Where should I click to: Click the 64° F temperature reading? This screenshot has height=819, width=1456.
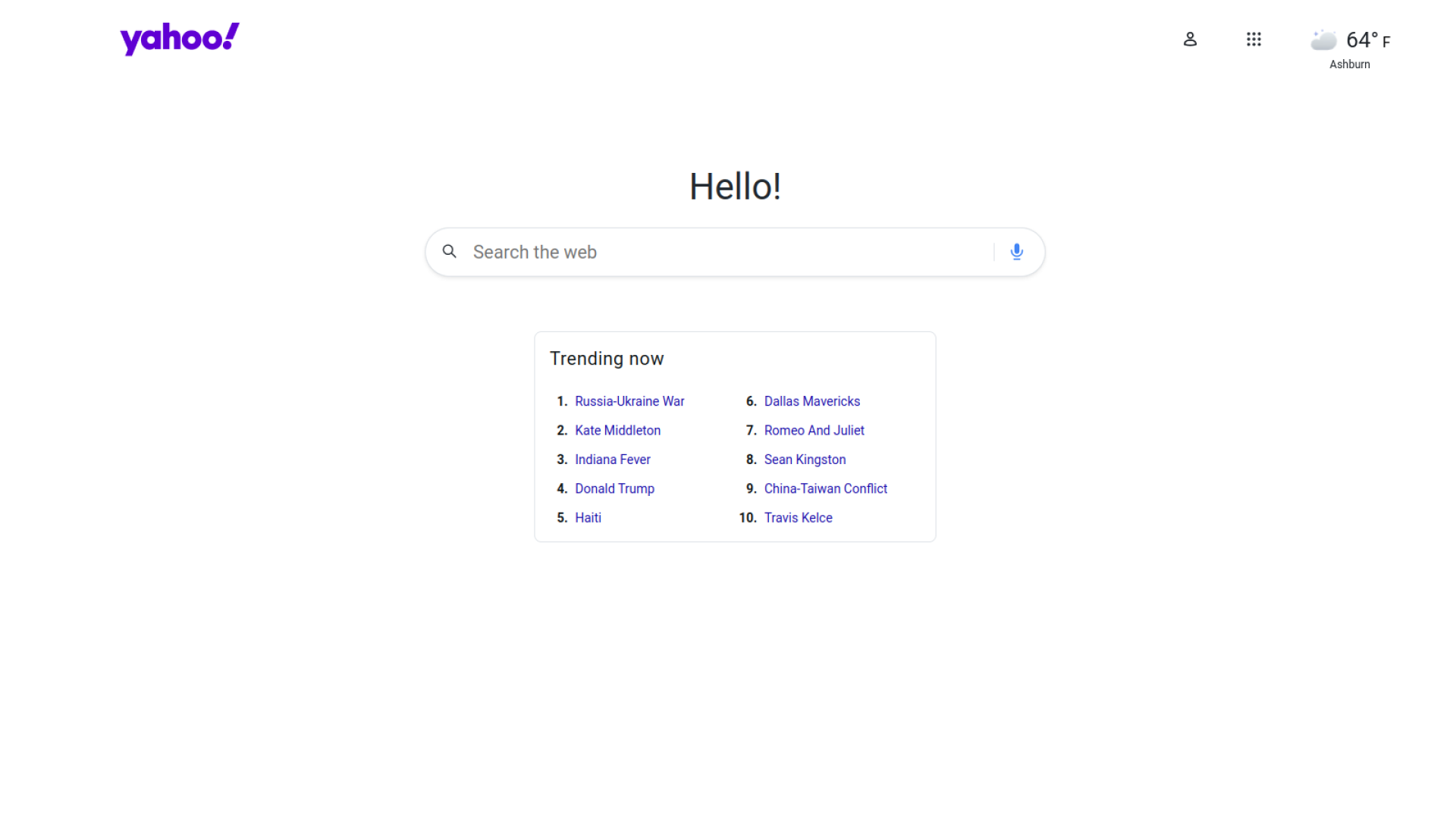[1367, 40]
